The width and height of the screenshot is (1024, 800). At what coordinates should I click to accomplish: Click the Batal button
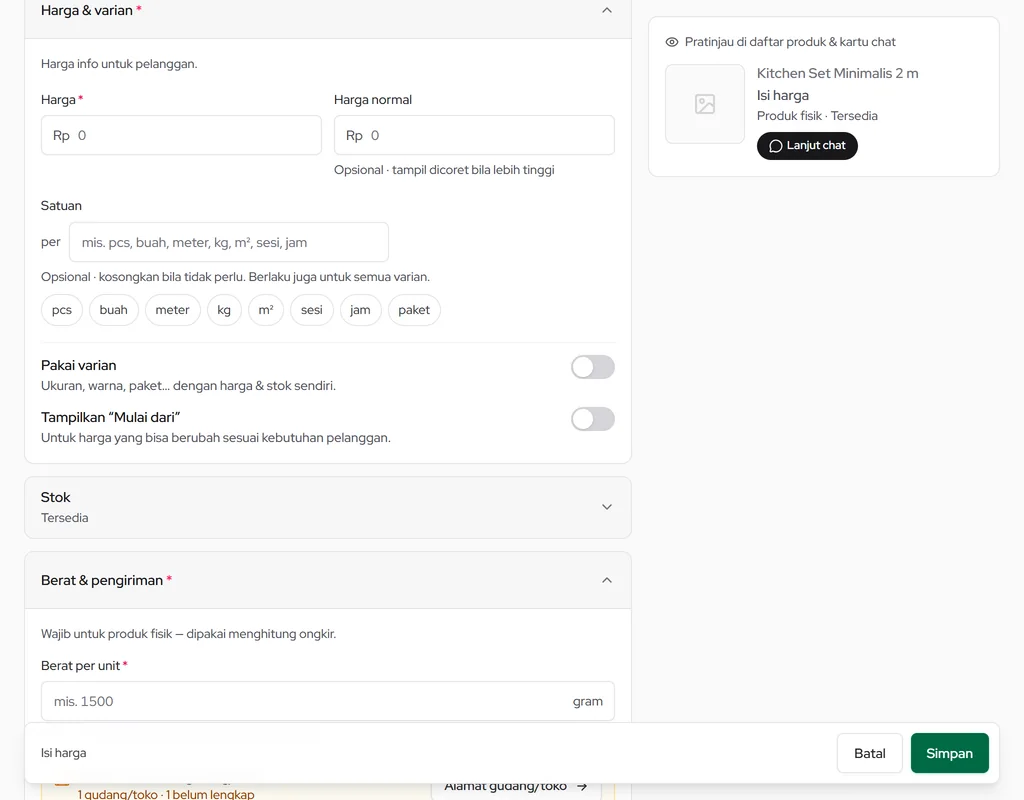tap(870, 753)
